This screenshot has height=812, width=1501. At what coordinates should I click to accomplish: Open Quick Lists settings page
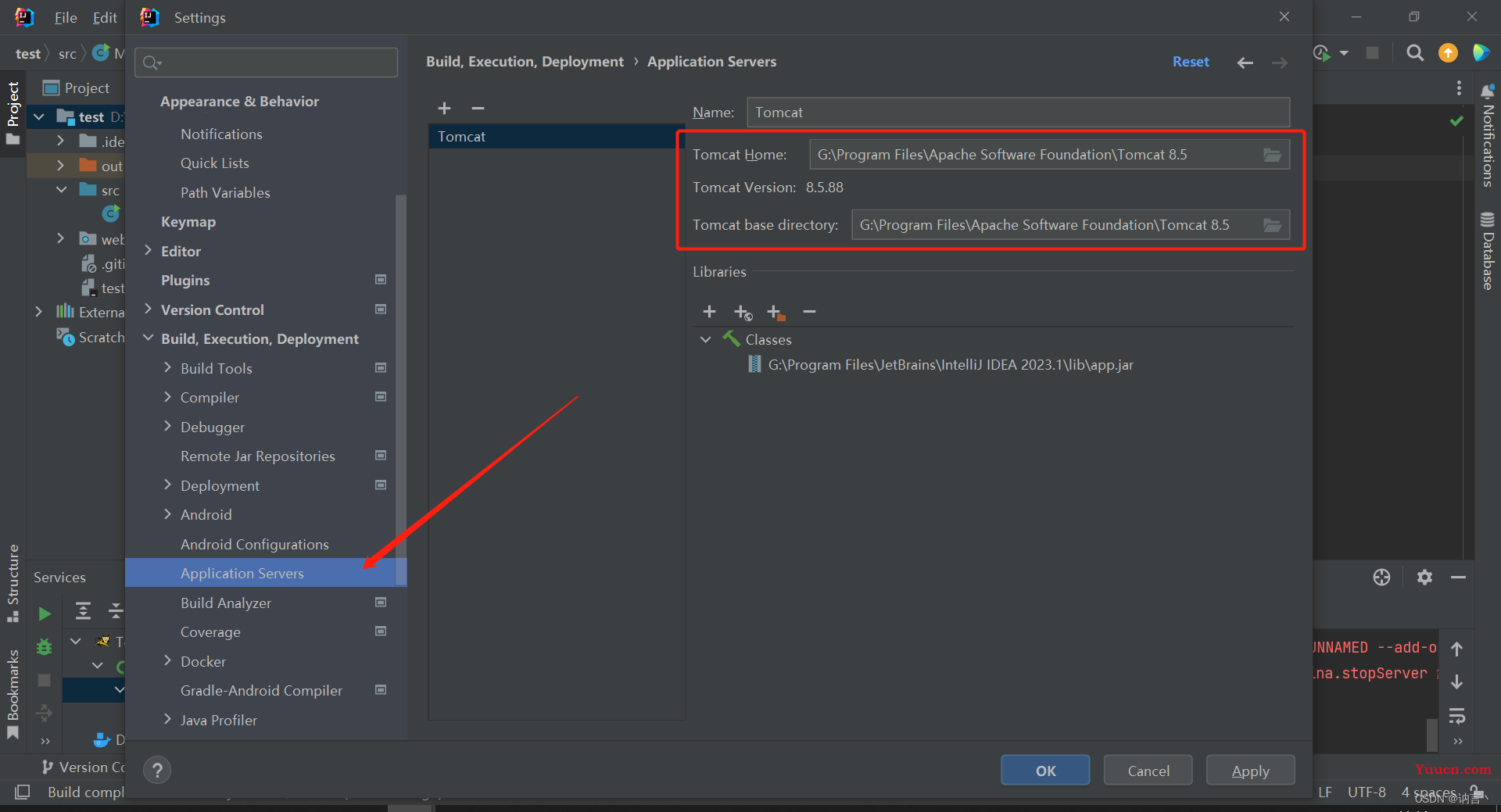click(x=215, y=163)
